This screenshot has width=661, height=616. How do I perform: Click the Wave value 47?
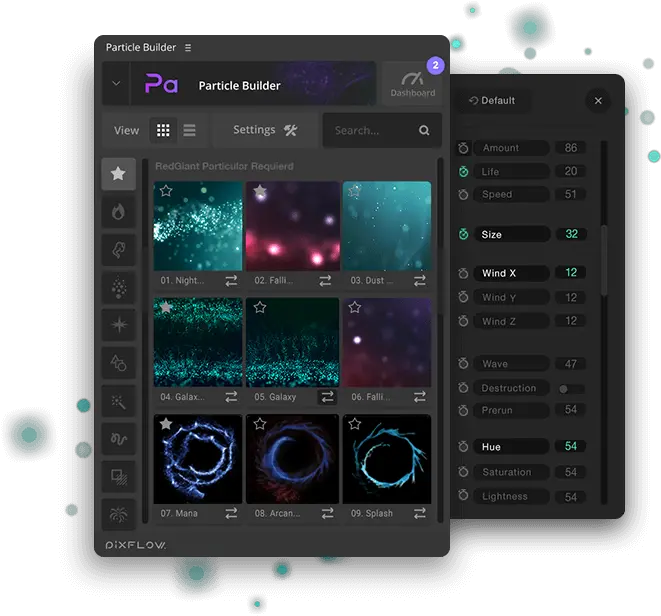coord(570,364)
